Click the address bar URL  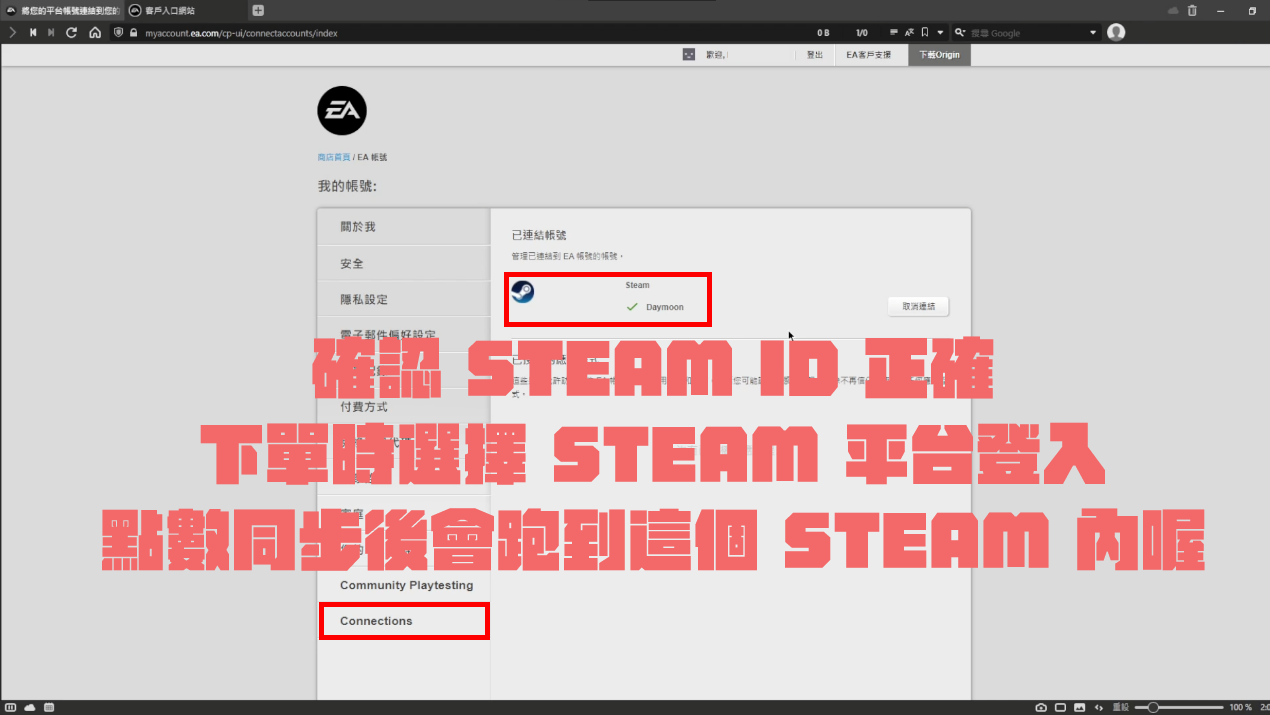[241, 33]
